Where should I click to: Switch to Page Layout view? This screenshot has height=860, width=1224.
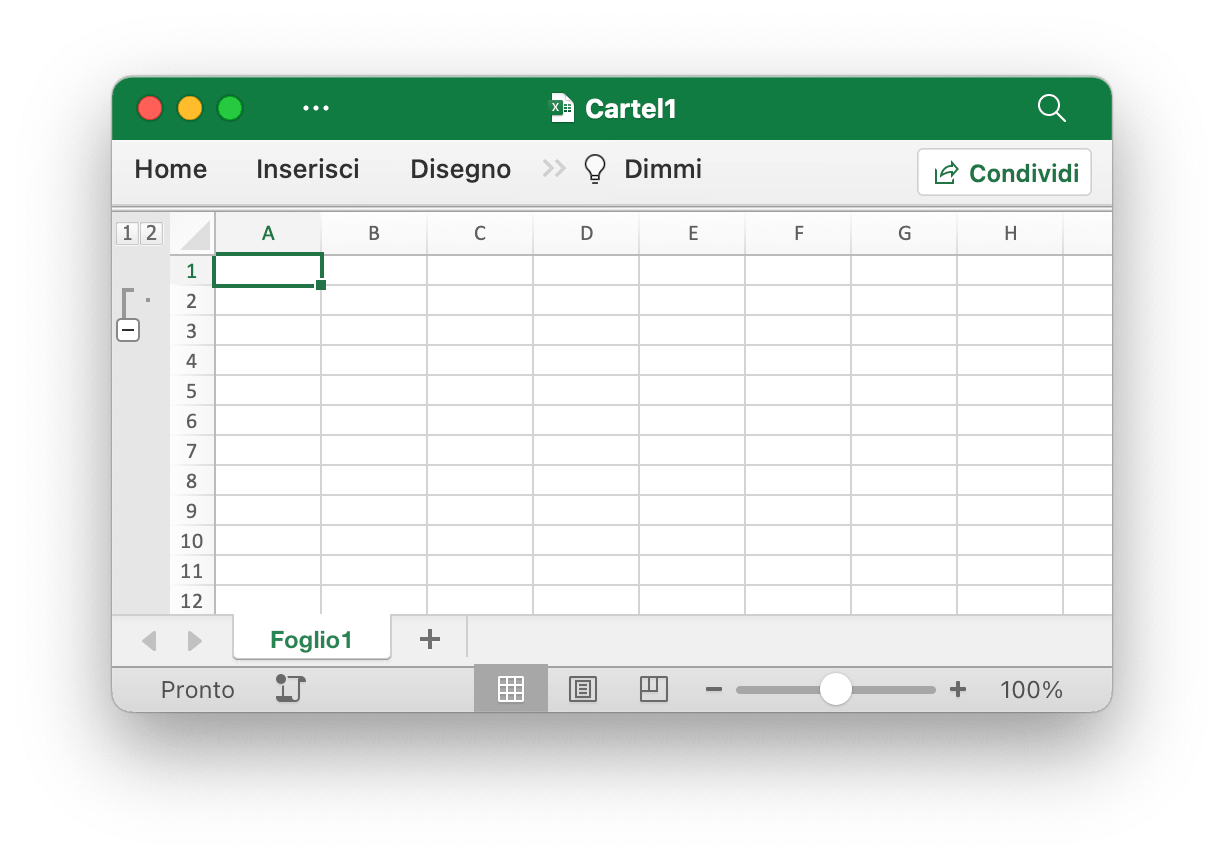tap(583, 689)
